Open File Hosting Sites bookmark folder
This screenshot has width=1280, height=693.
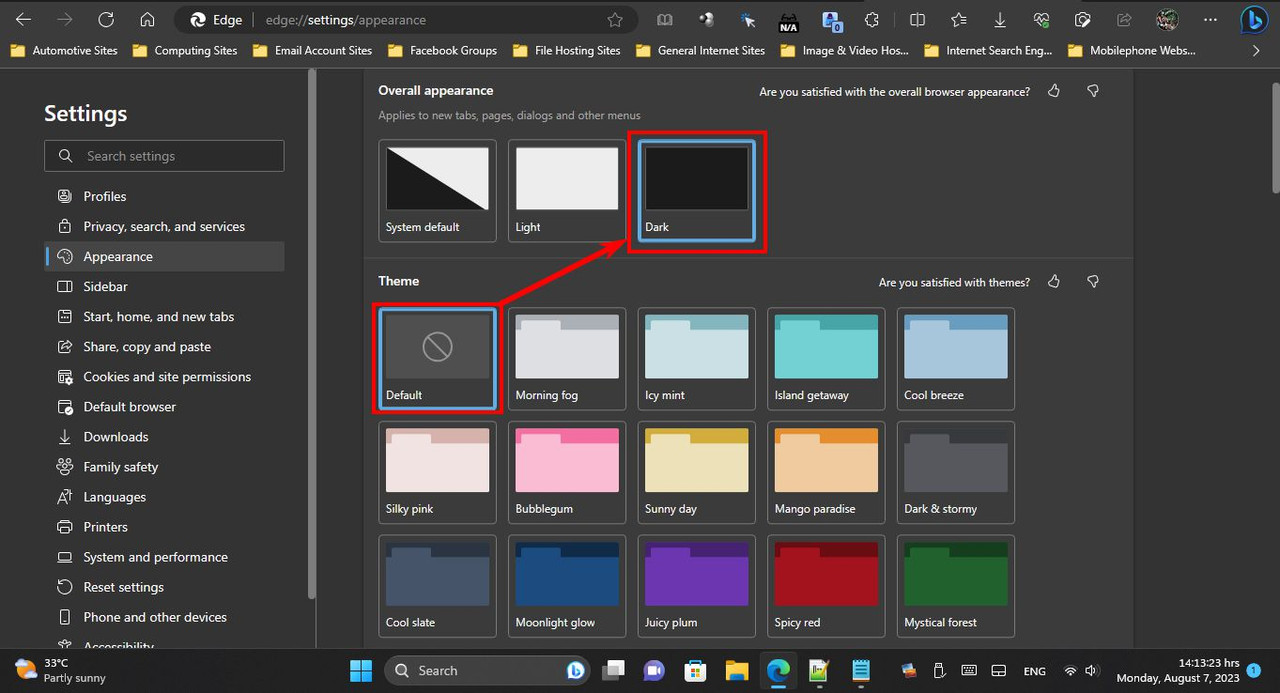pos(566,50)
